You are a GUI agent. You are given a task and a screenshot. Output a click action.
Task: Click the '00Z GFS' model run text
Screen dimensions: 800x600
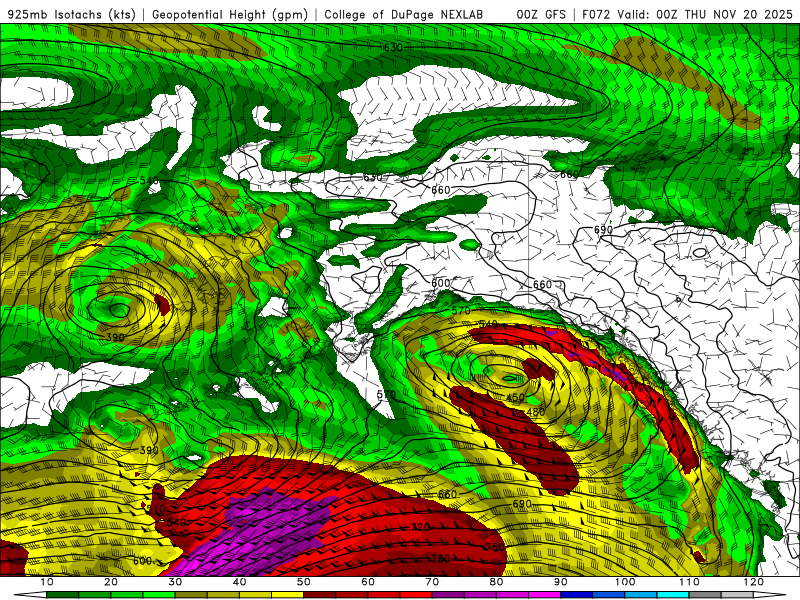541,14
